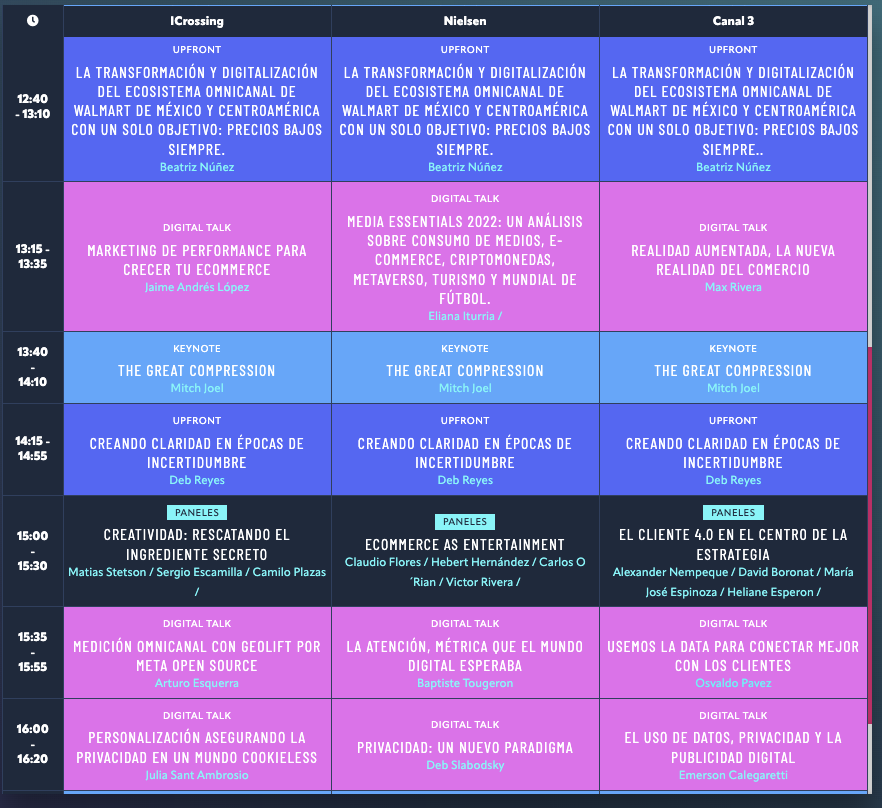Open 'Usemos la data para conectar mejor' talk

click(733, 656)
